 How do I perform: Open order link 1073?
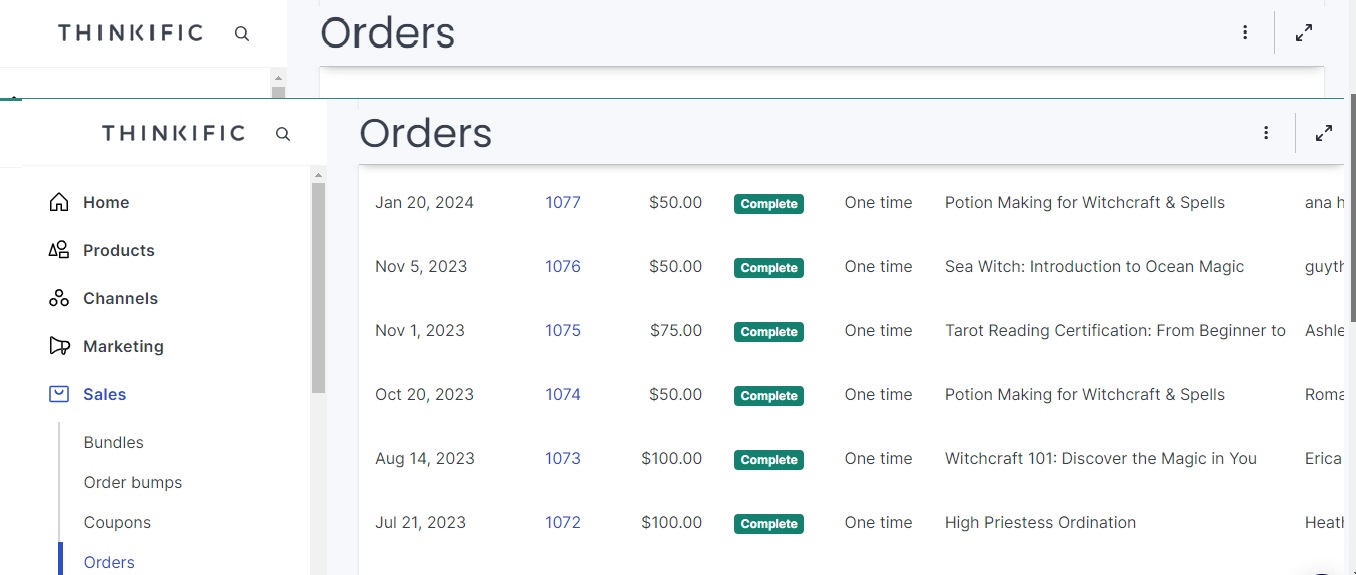tap(563, 458)
